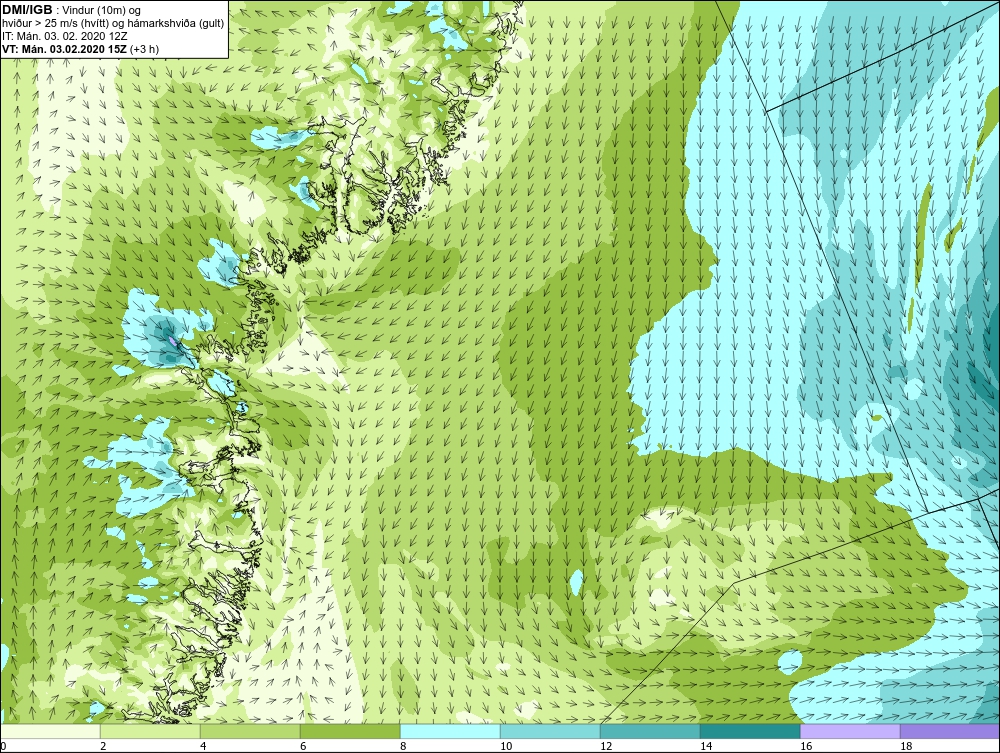Click the 0–2 m/s pale legend swatch
This screenshot has width=1000, height=753.
click(x=50, y=731)
